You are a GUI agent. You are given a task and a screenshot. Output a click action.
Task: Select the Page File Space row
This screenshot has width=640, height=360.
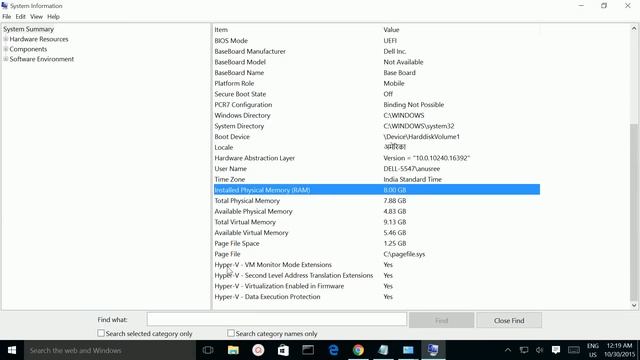pyautogui.click(x=377, y=243)
